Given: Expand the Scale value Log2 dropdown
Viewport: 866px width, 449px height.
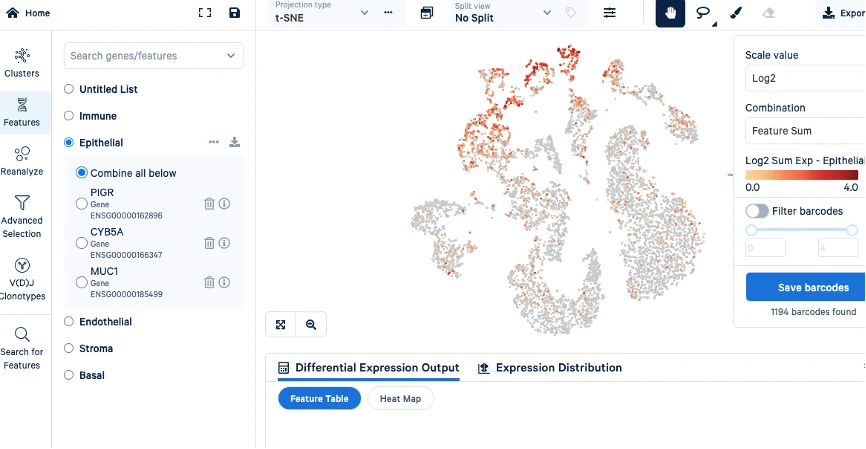Looking at the screenshot, I should (803, 76).
